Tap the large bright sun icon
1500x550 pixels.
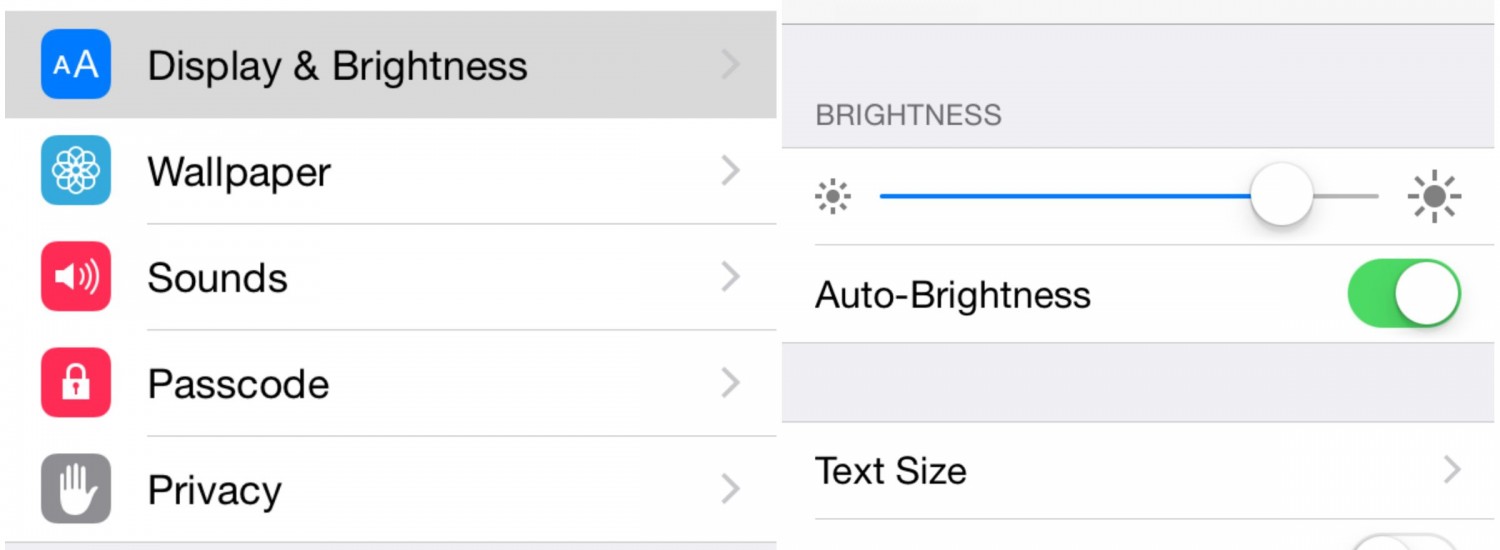1434,197
